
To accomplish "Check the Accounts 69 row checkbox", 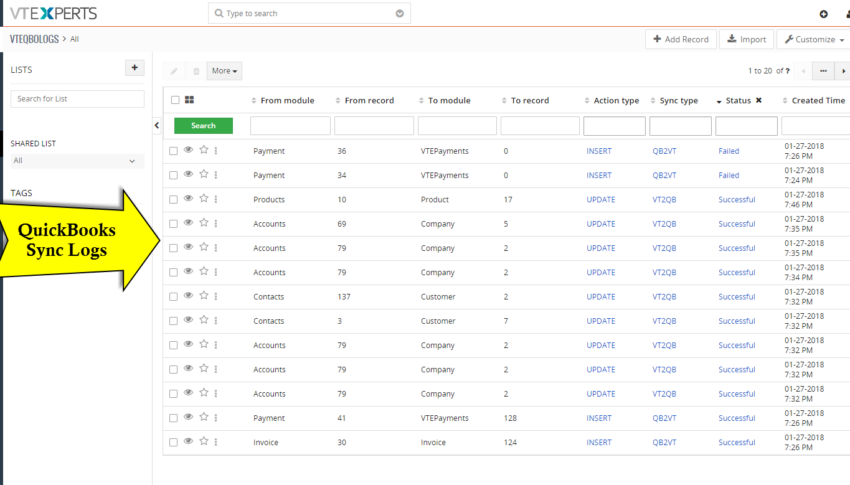I will point(173,224).
